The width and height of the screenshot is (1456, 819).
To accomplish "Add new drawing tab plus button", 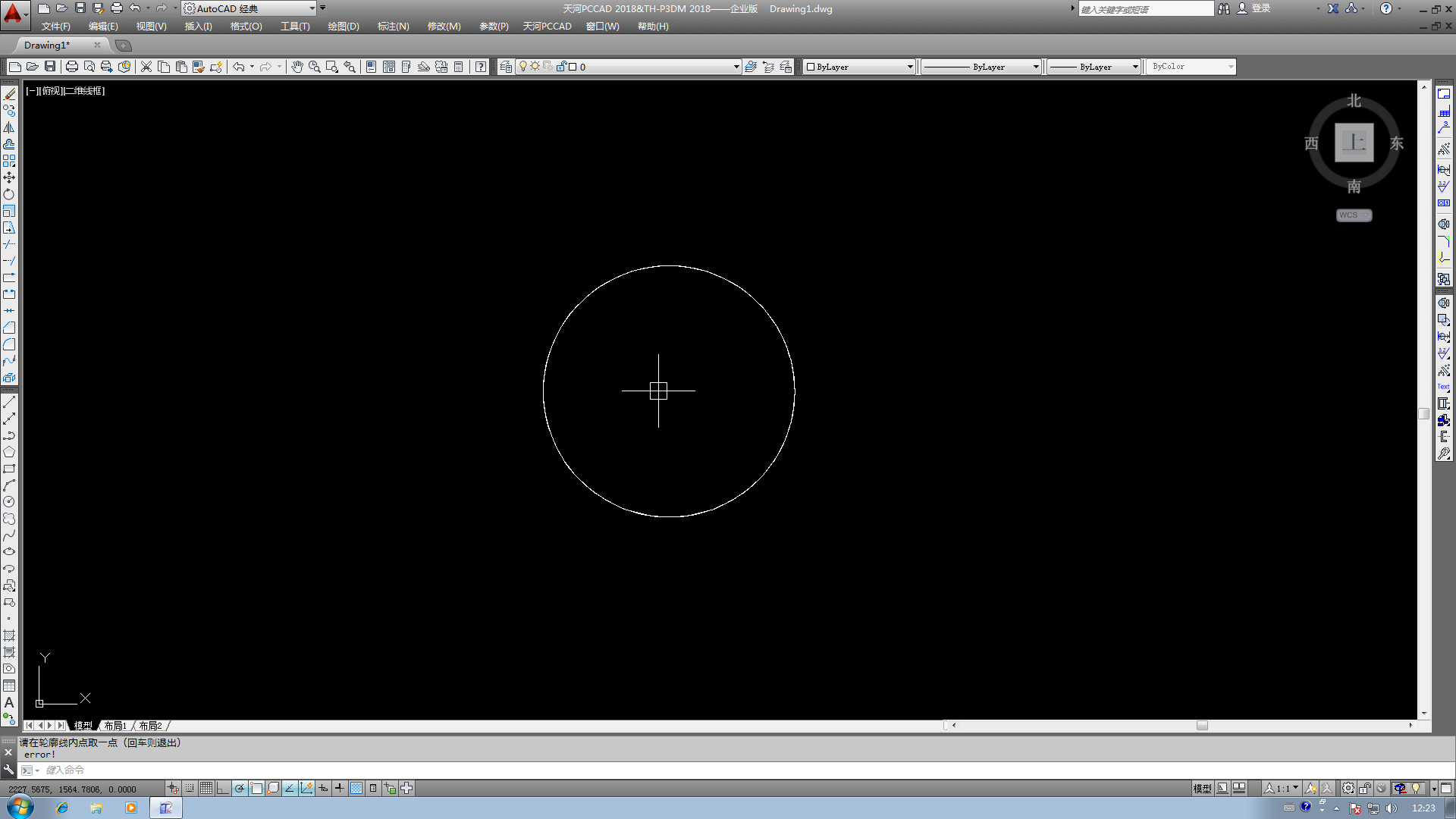I will coord(123,45).
